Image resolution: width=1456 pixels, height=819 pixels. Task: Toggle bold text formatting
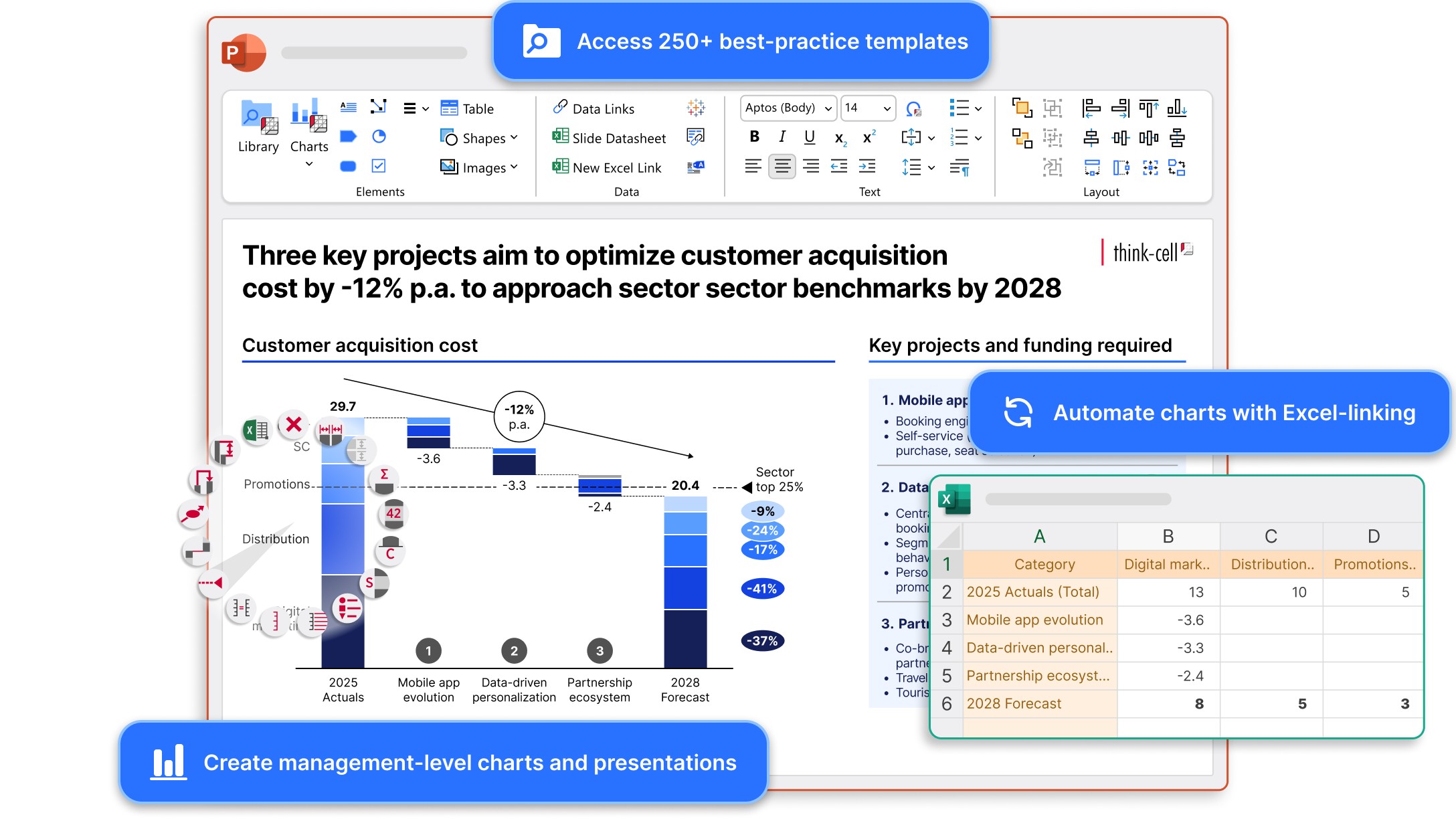(x=754, y=137)
